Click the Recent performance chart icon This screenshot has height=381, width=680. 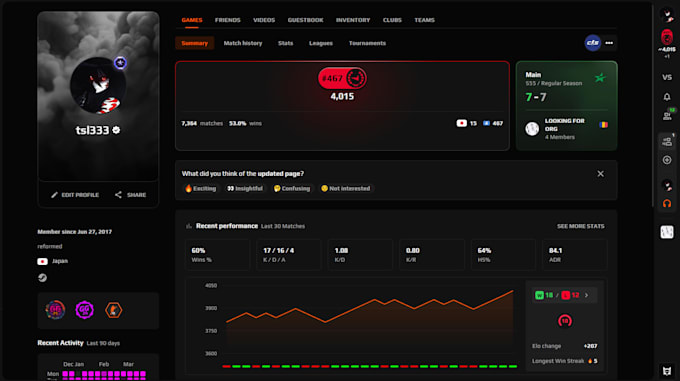189,226
